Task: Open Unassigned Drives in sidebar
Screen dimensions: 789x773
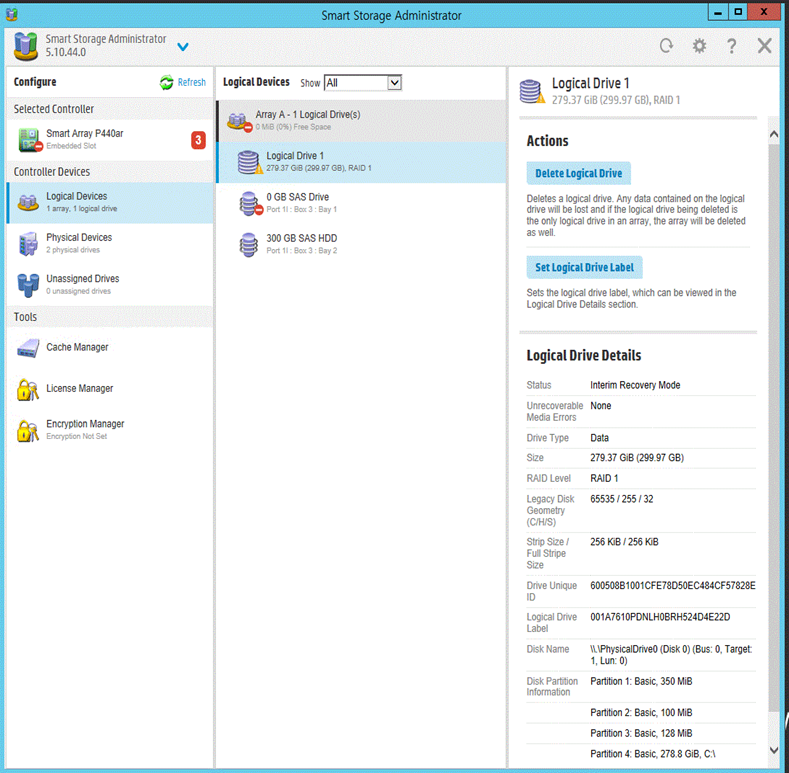Action: pyautogui.click(x=110, y=284)
